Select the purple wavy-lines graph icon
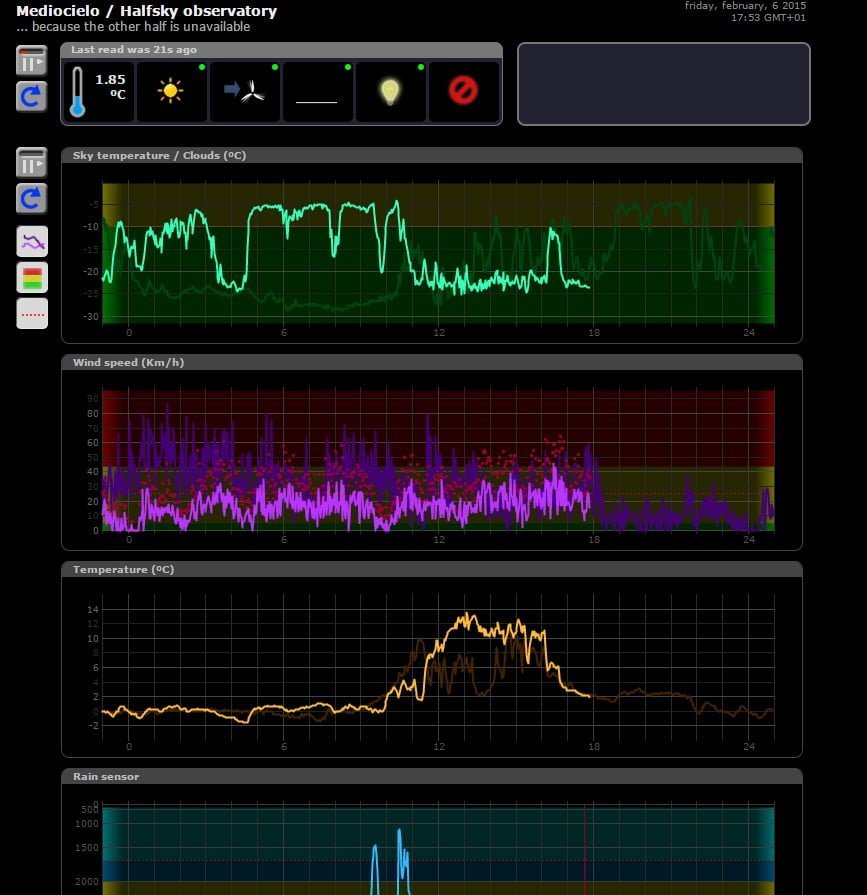The width and height of the screenshot is (867, 895). [31, 239]
